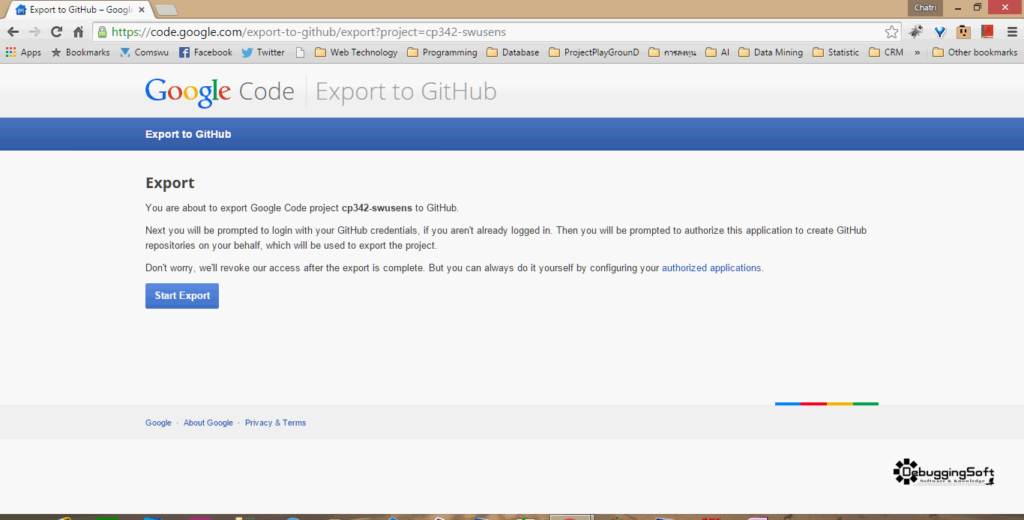This screenshot has width=1024, height=520.
Task: Open the Bookmarks star shortcut
Action: pyautogui.click(x=80, y=52)
